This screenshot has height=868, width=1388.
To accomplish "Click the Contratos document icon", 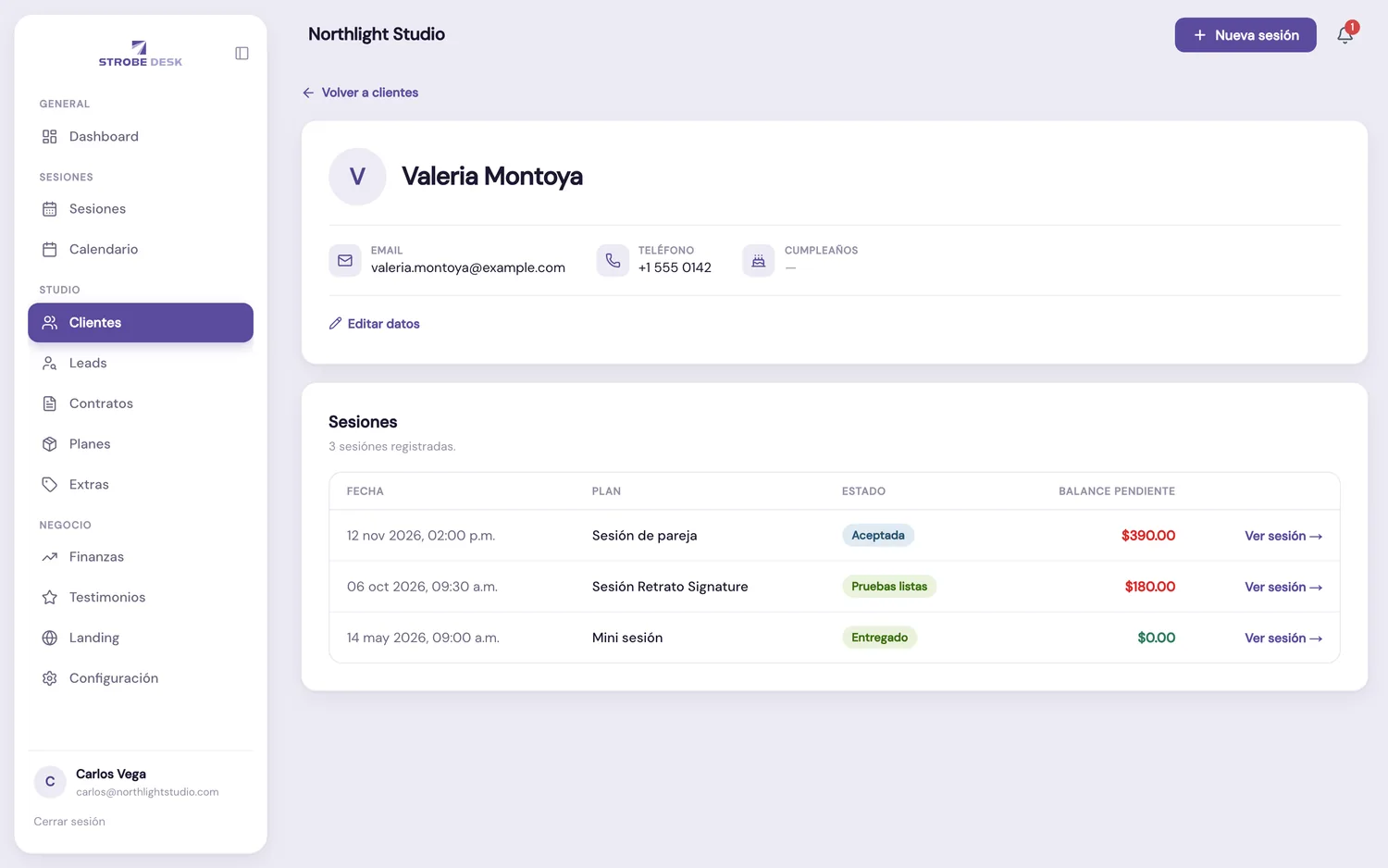I will coord(50,403).
